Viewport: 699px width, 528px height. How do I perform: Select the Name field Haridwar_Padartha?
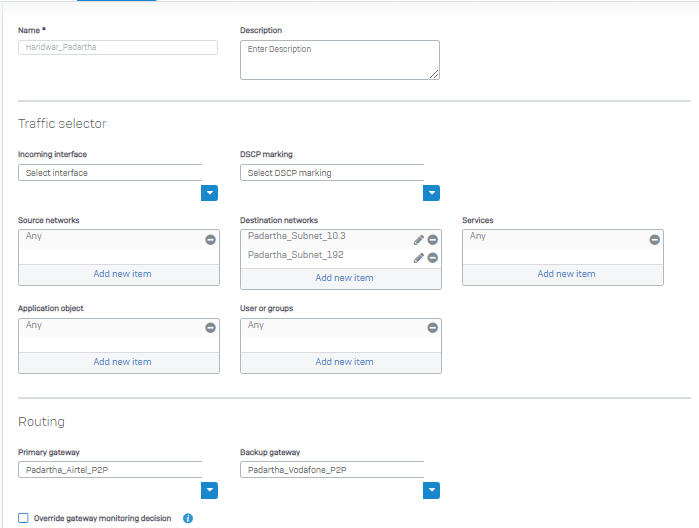point(118,47)
